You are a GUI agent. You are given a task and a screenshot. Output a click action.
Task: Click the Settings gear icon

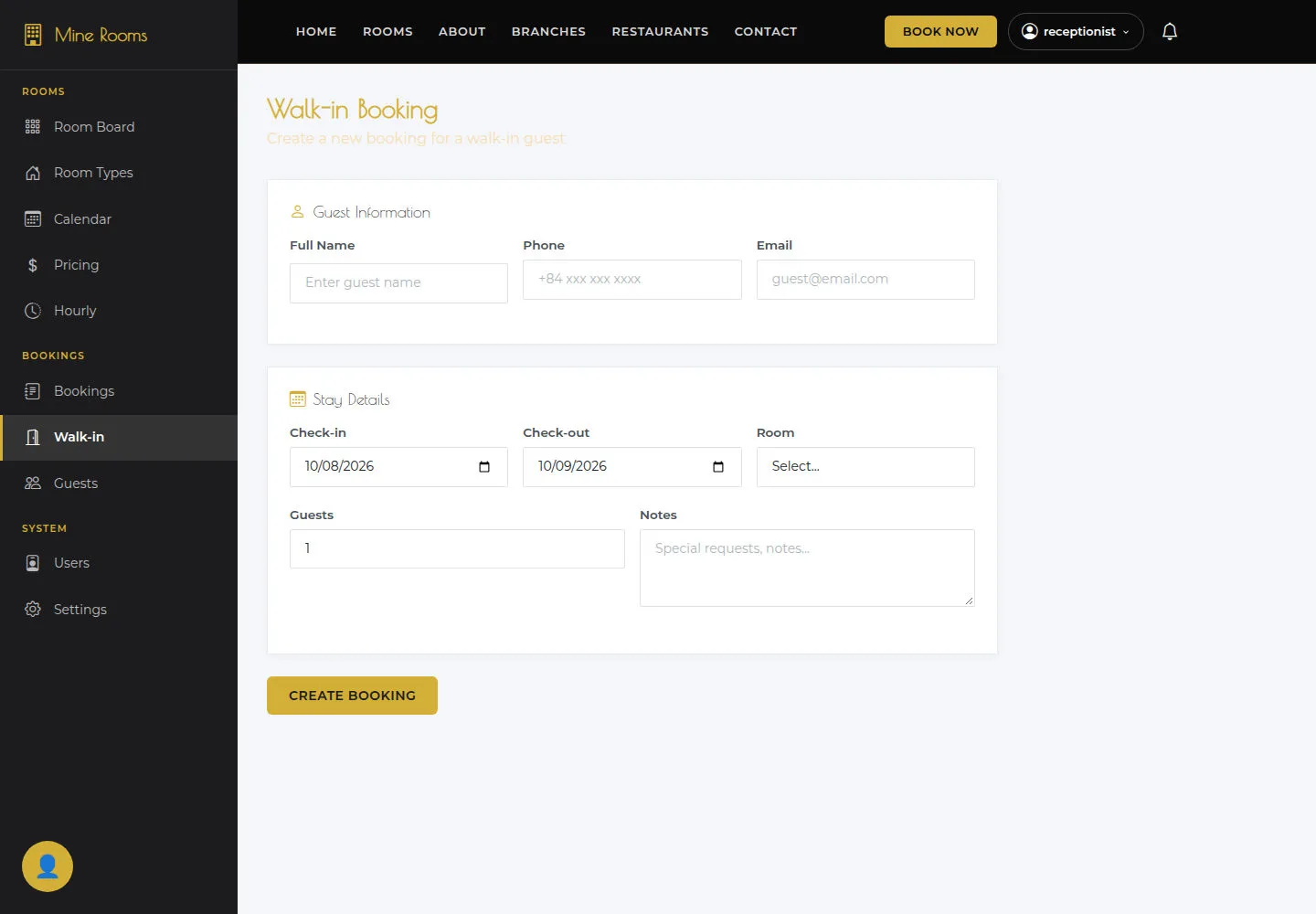[x=33, y=610]
